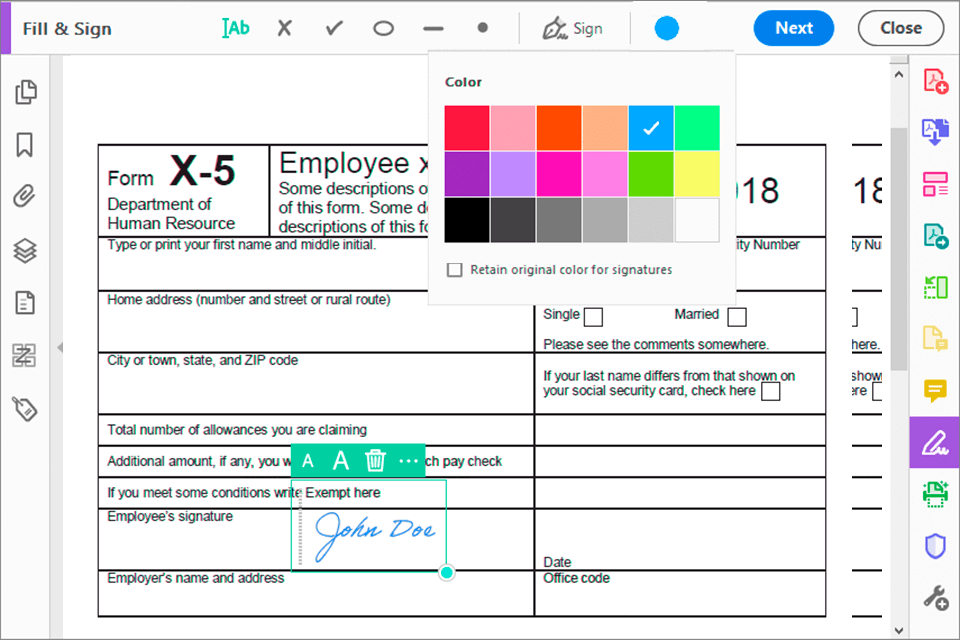Open the Organize Pages tool
Viewport: 960px width, 640px height.
click(936, 184)
